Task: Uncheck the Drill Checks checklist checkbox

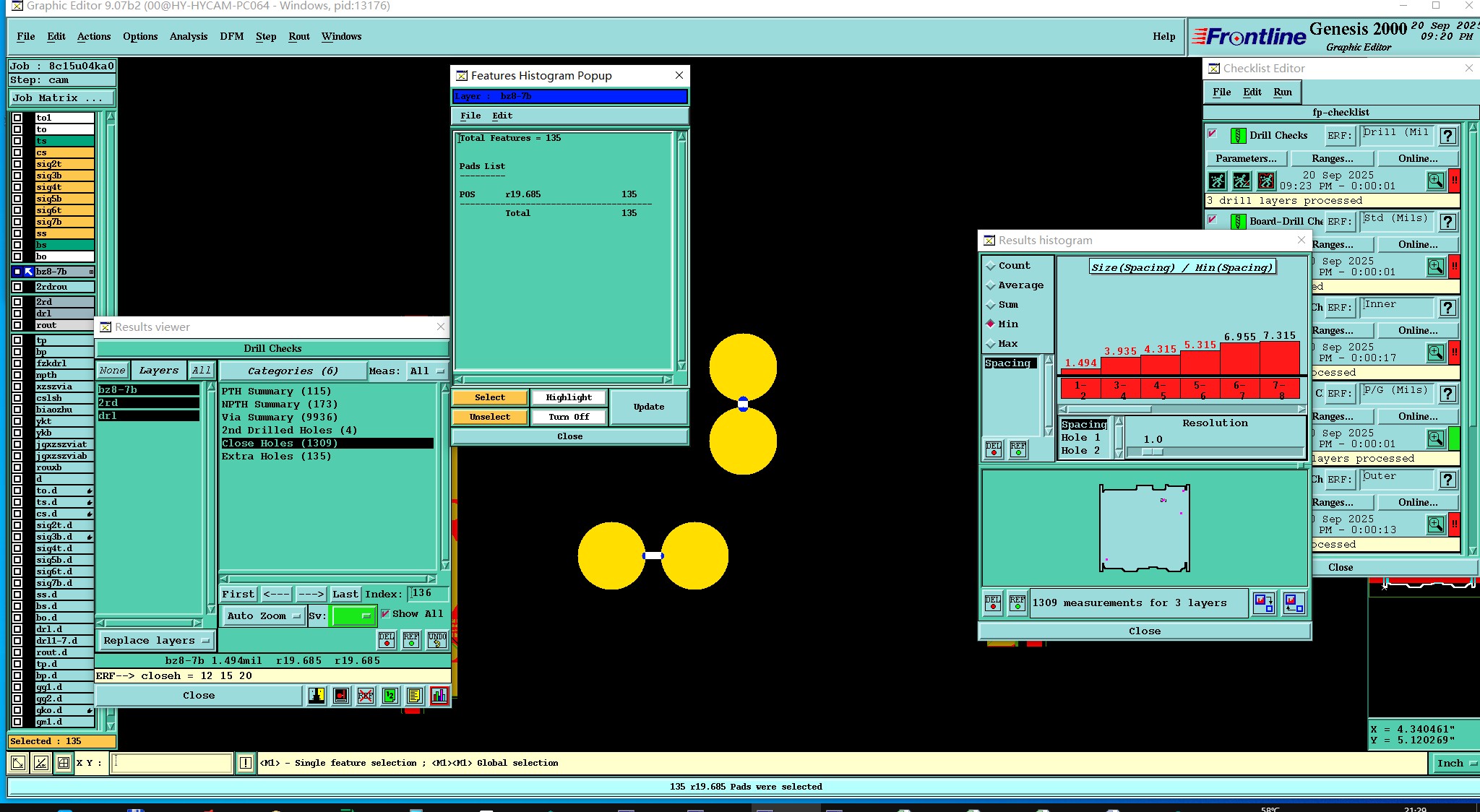Action: (1213, 134)
